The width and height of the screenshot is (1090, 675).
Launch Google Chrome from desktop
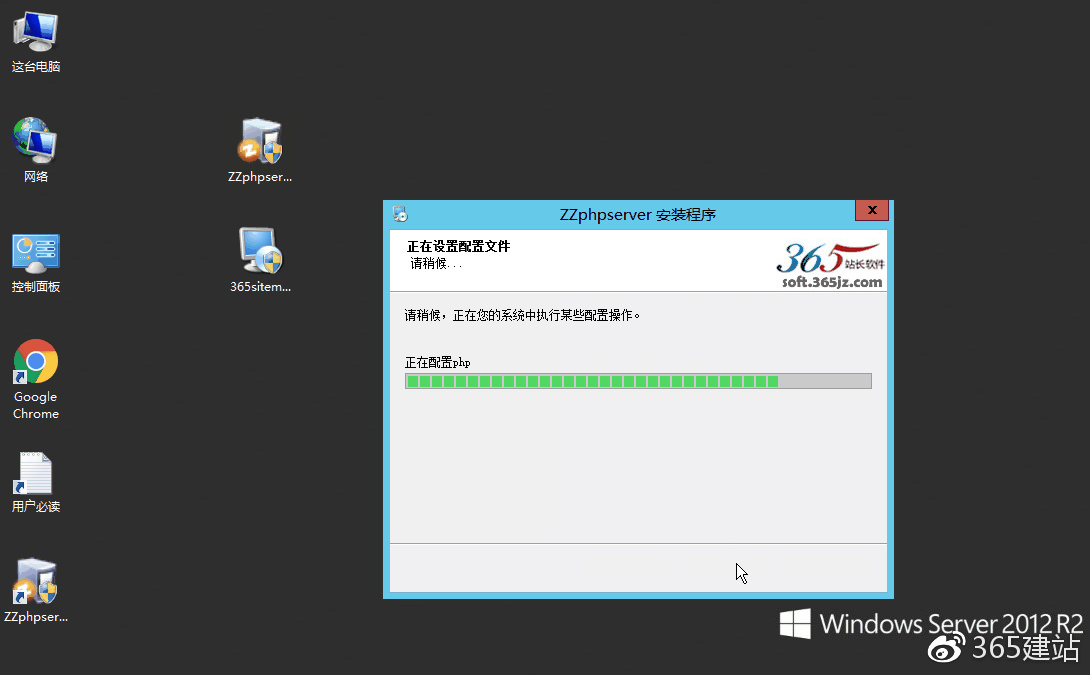(35, 380)
